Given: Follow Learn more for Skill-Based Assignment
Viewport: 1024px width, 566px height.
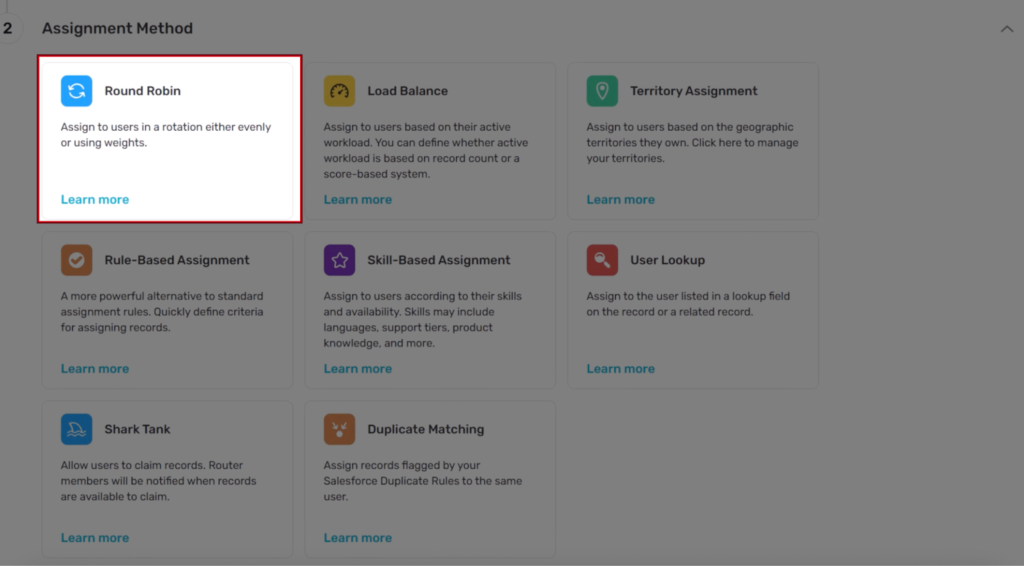Looking at the screenshot, I should coord(357,369).
